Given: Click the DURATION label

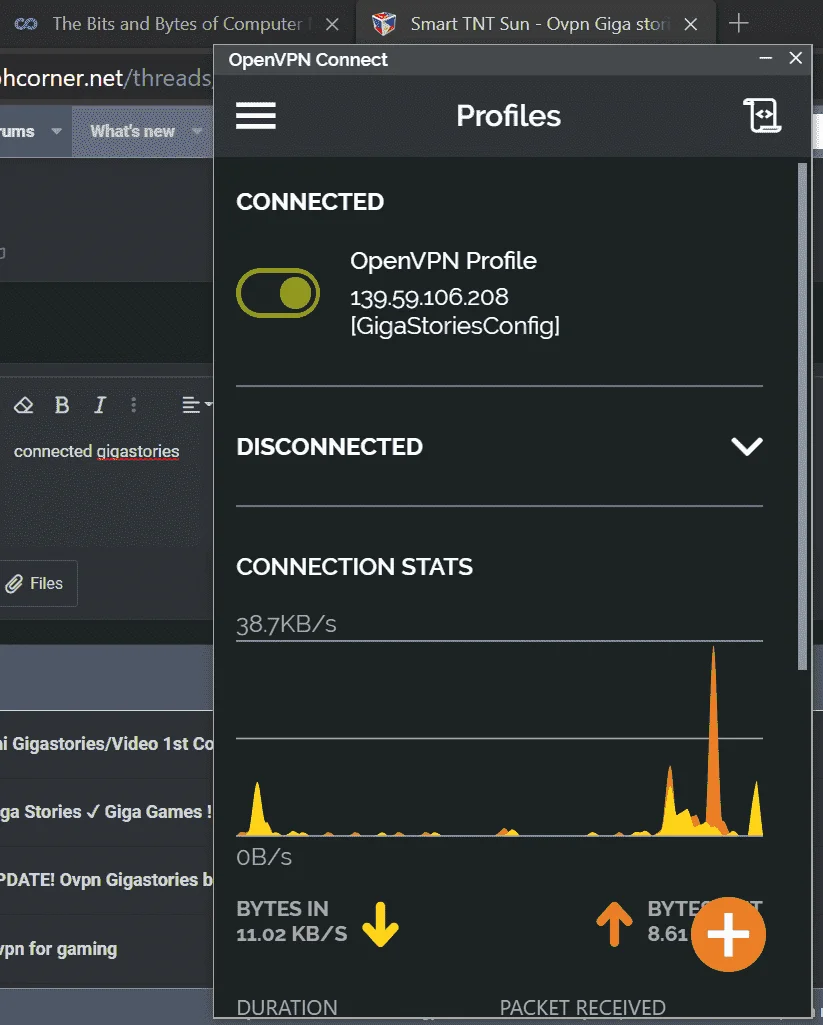Looking at the screenshot, I should pyautogui.click(x=287, y=1007).
